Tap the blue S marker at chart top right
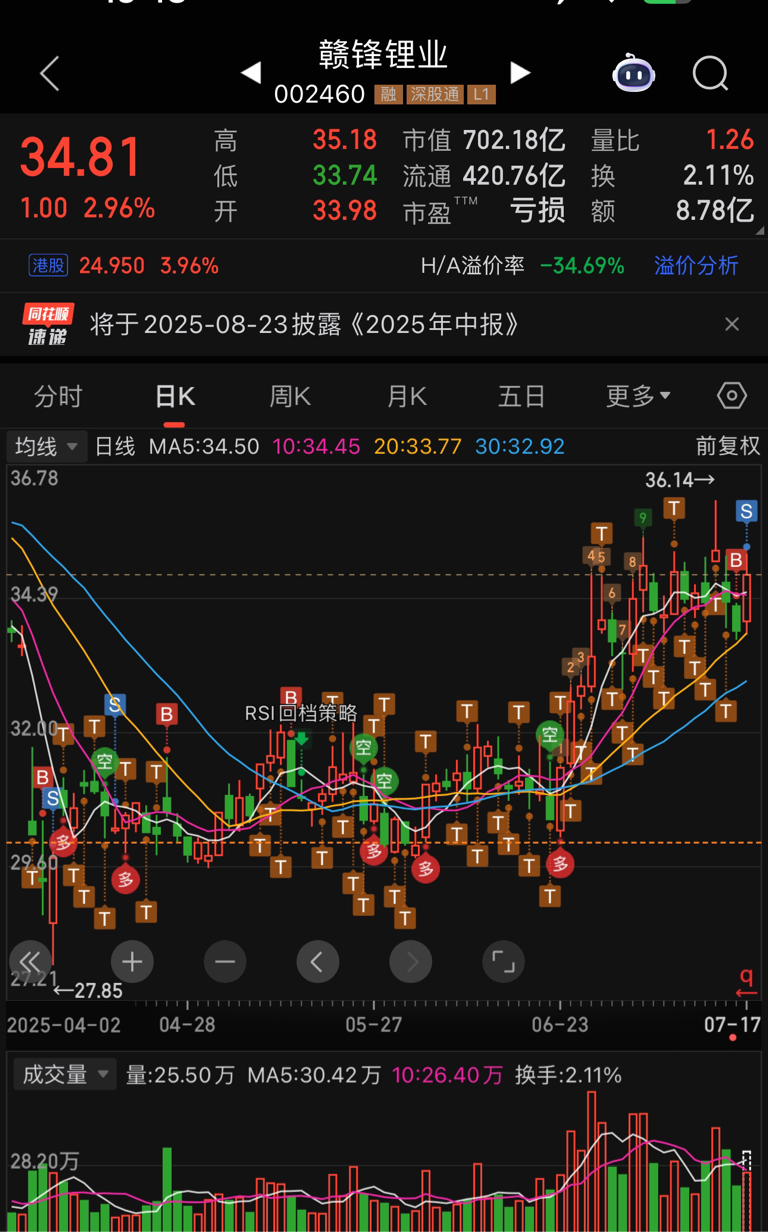The height and width of the screenshot is (1232, 768). (746, 511)
